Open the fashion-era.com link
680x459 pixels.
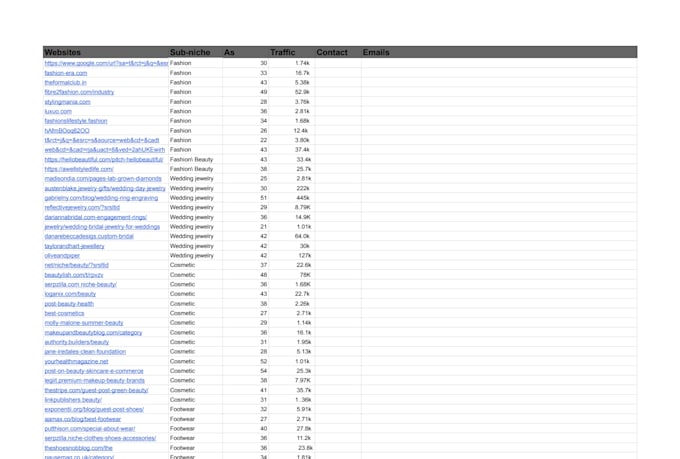coord(66,73)
